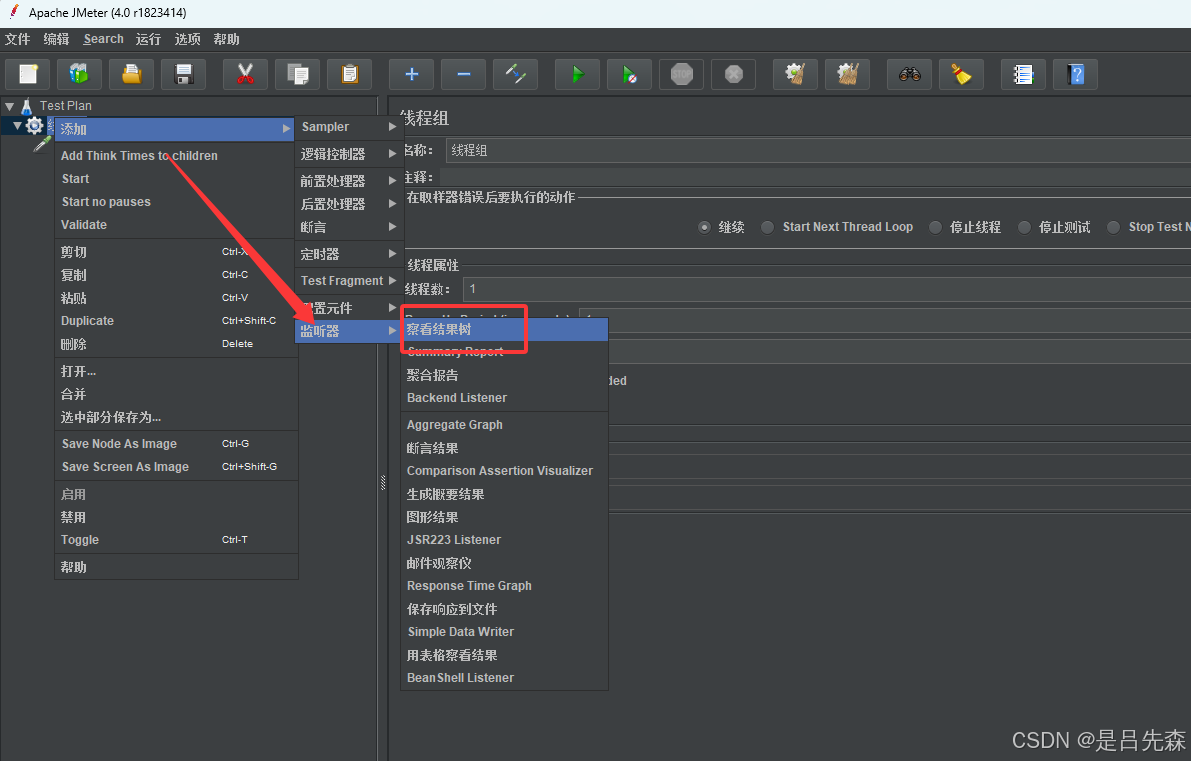The image size is (1191, 761).
Task: Collapse all nodes with the minus icon
Action: [463, 74]
